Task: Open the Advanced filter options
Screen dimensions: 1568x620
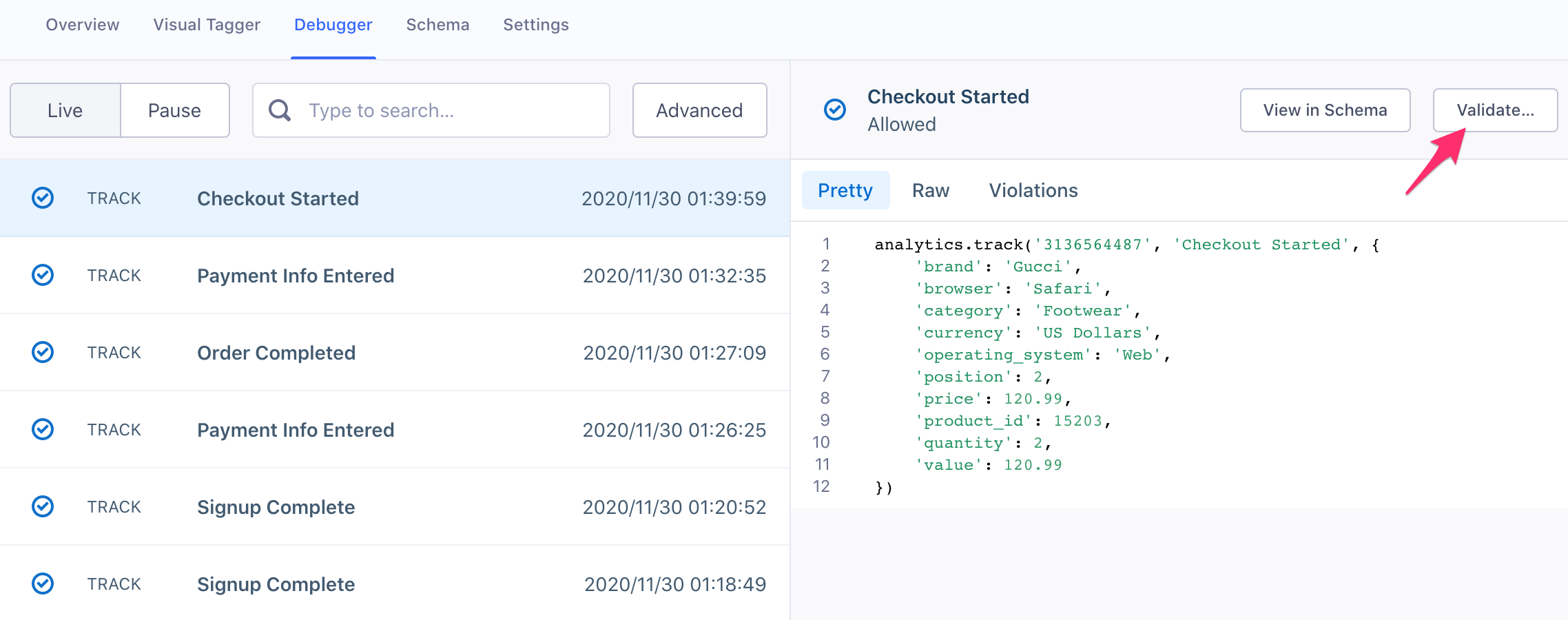Action: coord(699,110)
